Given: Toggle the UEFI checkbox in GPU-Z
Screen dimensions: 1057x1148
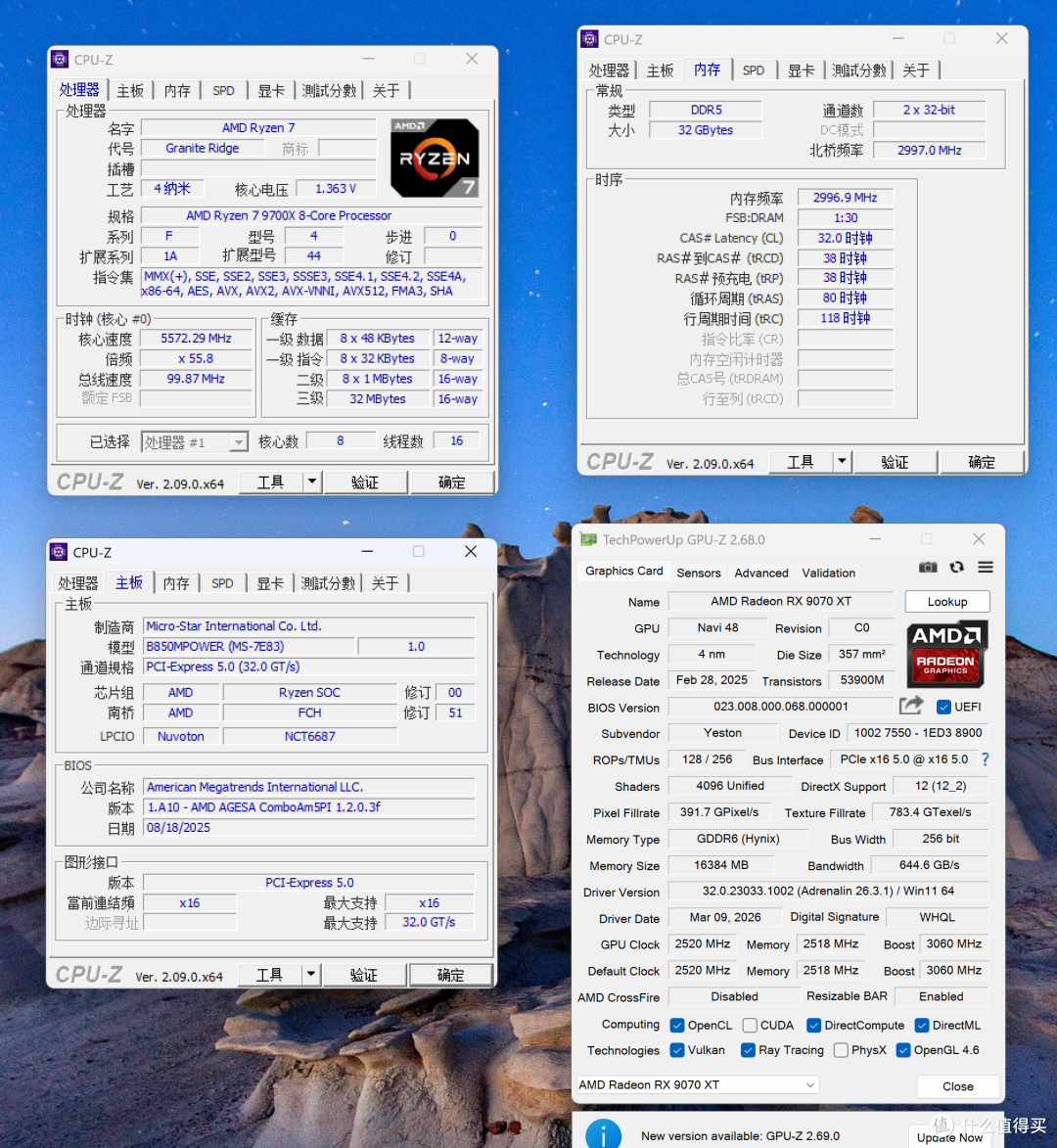Looking at the screenshot, I should [943, 708].
